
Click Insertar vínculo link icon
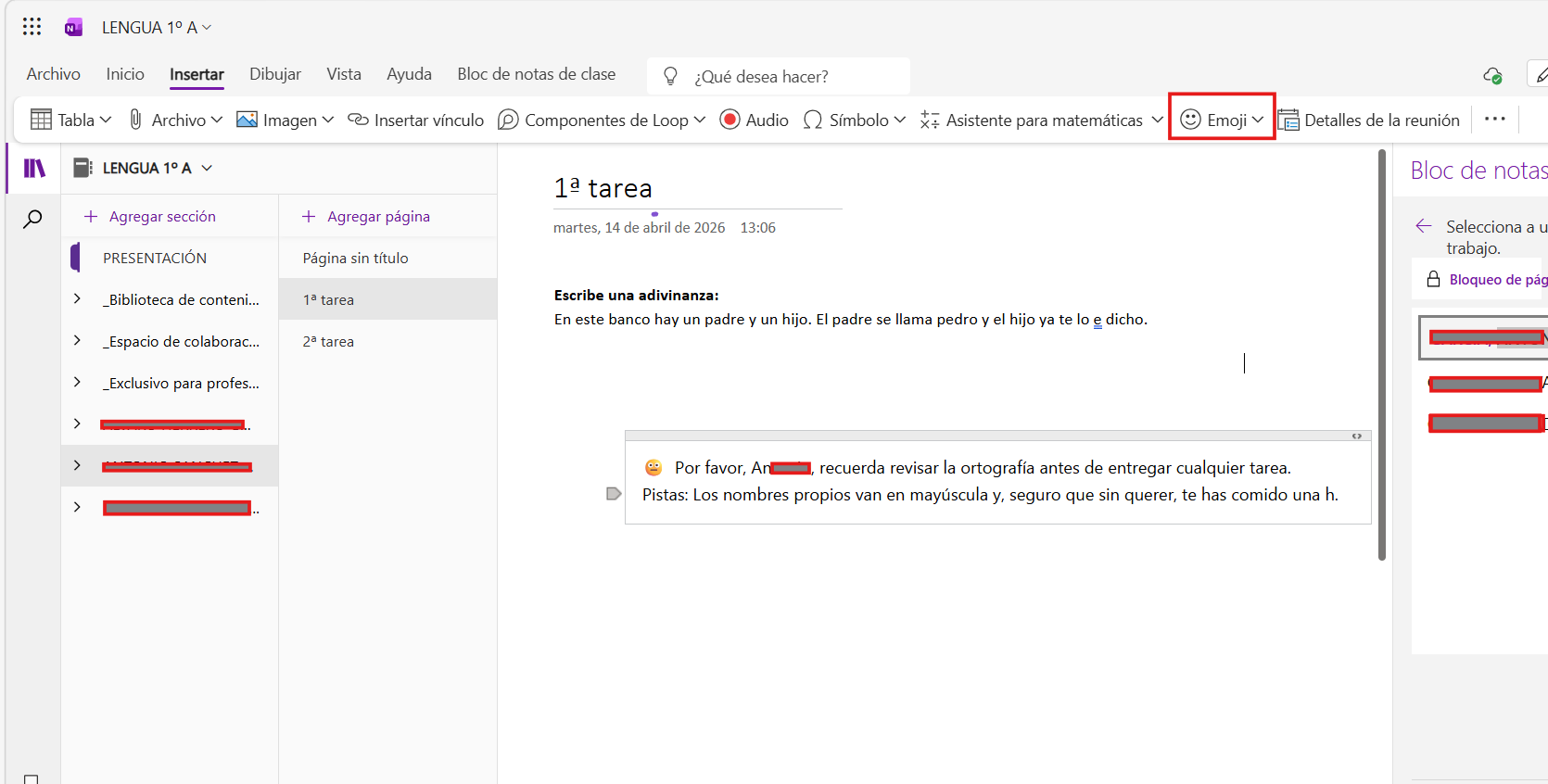(x=358, y=120)
